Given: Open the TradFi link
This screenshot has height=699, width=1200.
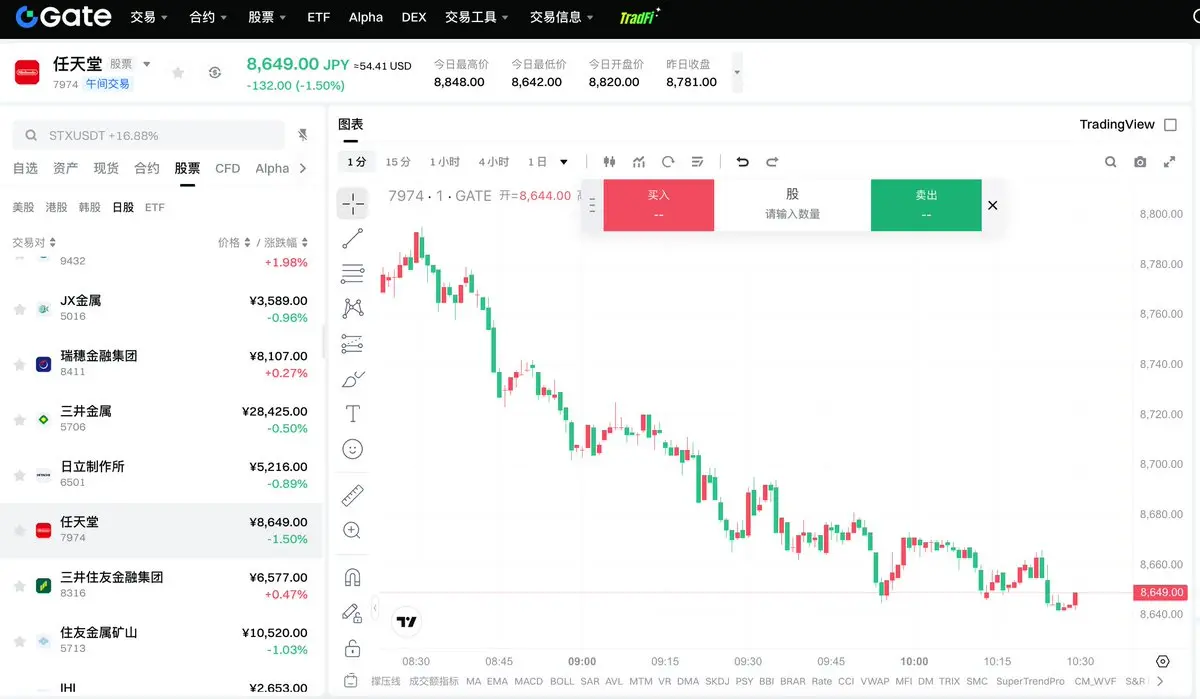Looking at the screenshot, I should 639,17.
